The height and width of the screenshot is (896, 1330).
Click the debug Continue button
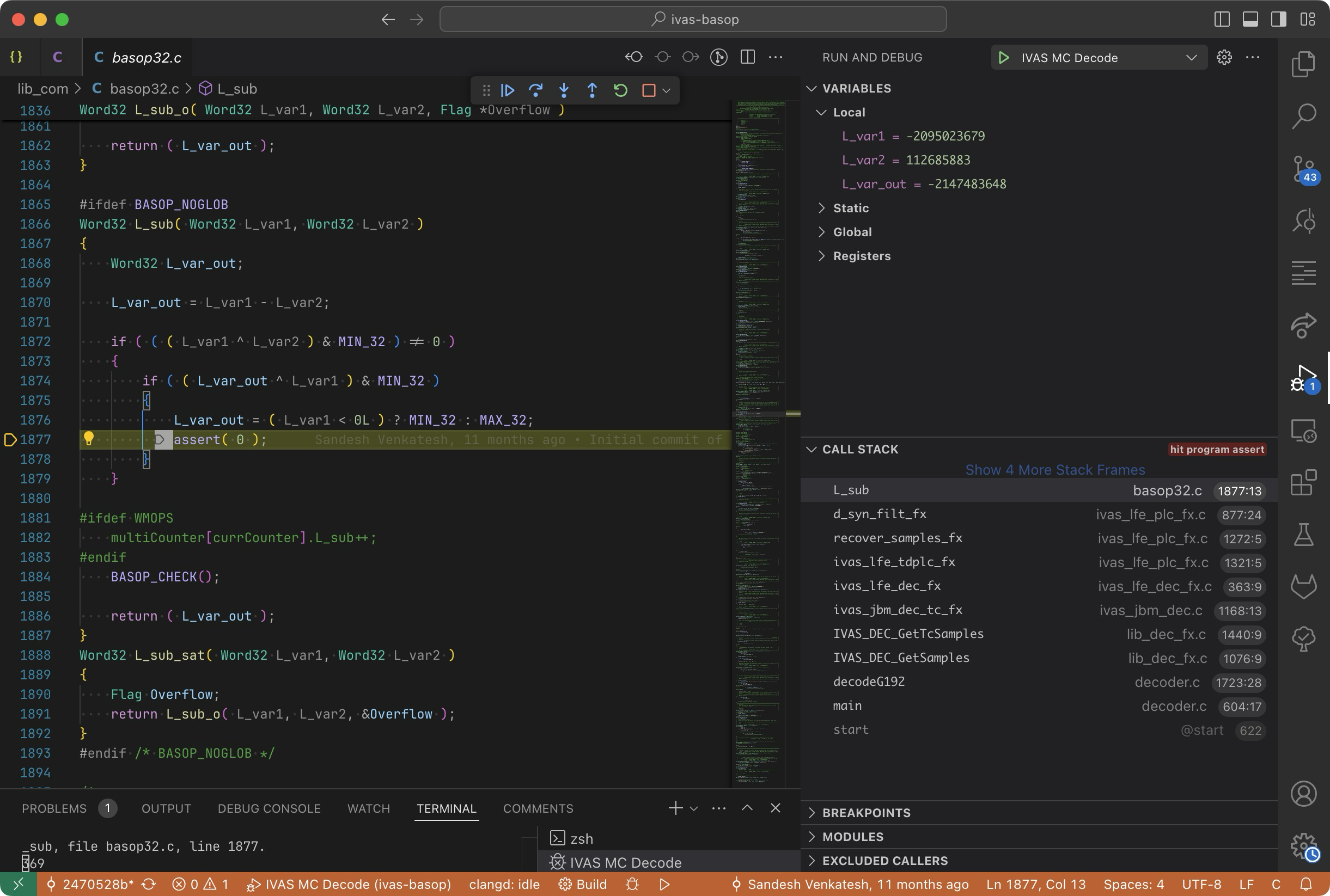tap(507, 90)
